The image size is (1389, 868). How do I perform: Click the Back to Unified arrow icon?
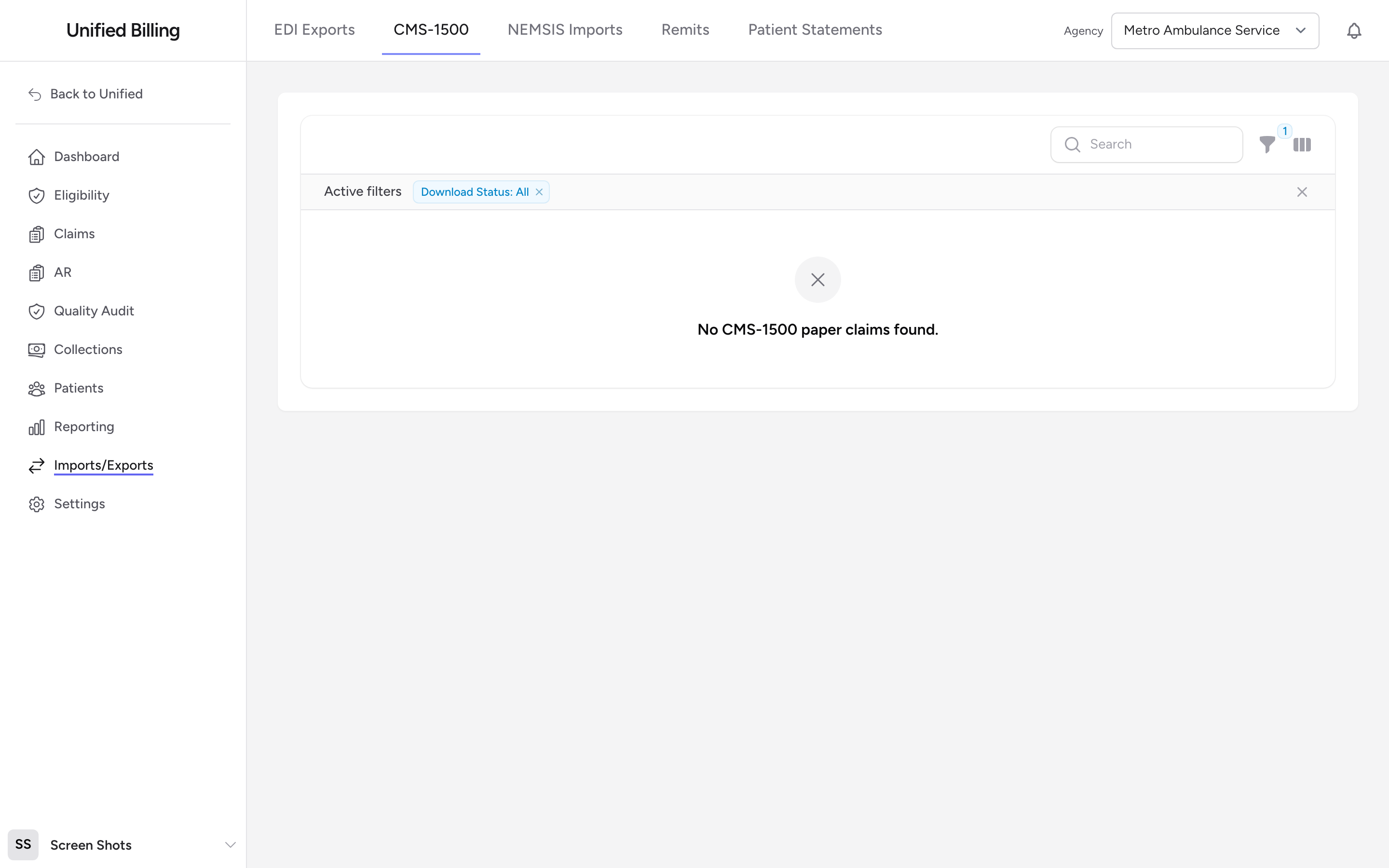coord(34,94)
